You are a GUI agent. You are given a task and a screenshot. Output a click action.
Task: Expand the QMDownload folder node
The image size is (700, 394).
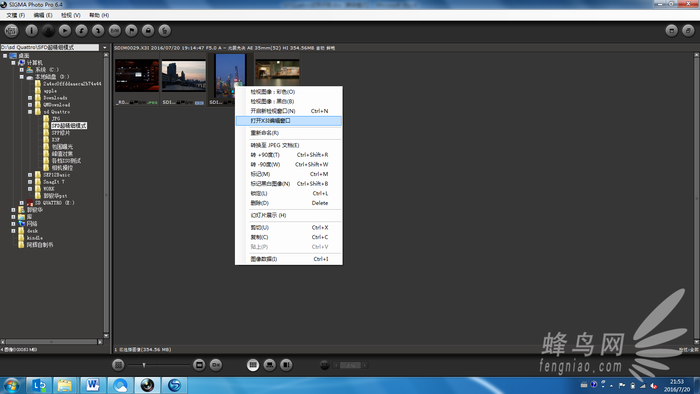tap(30, 105)
